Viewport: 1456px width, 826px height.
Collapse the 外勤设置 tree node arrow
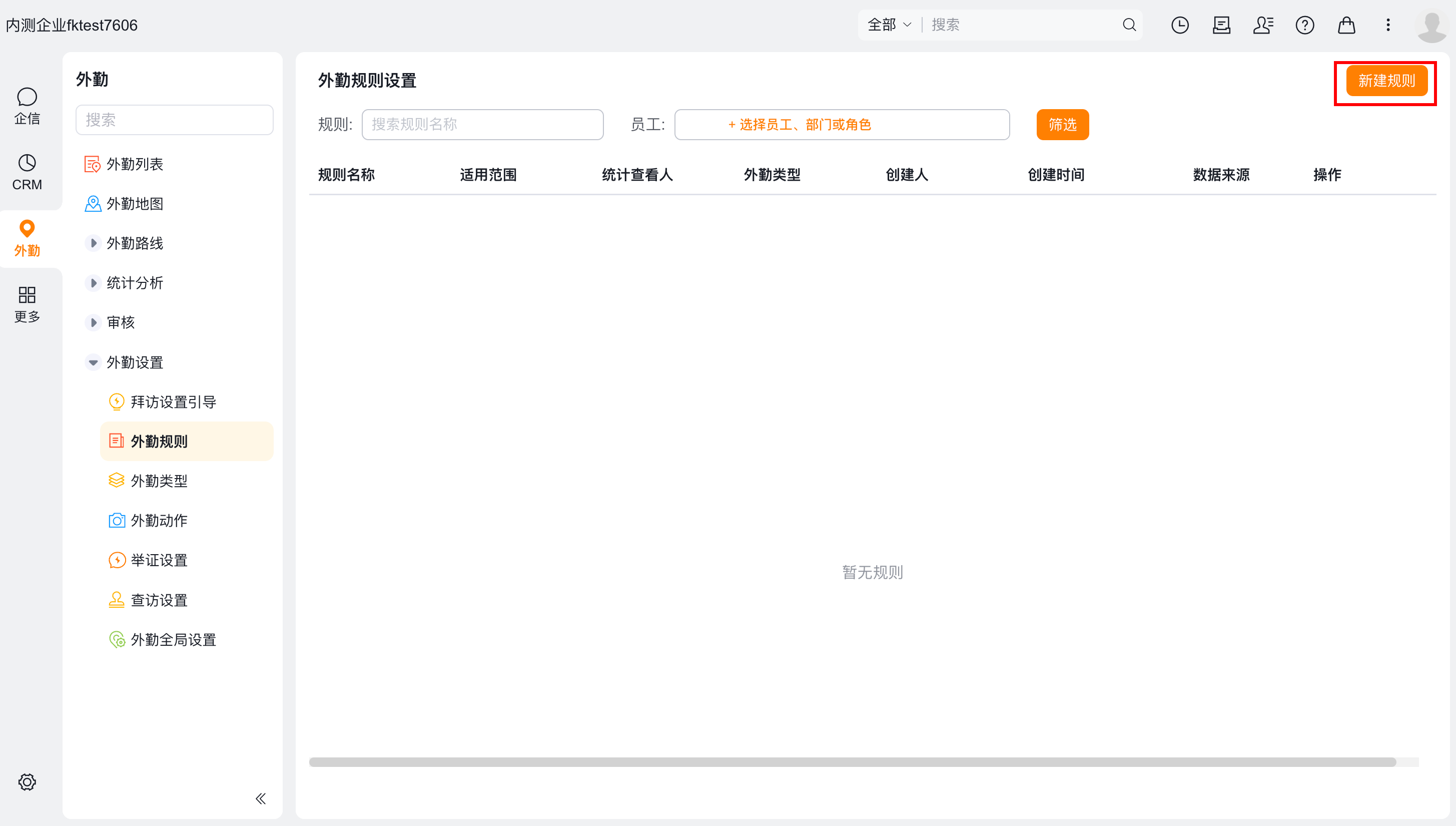tap(93, 362)
